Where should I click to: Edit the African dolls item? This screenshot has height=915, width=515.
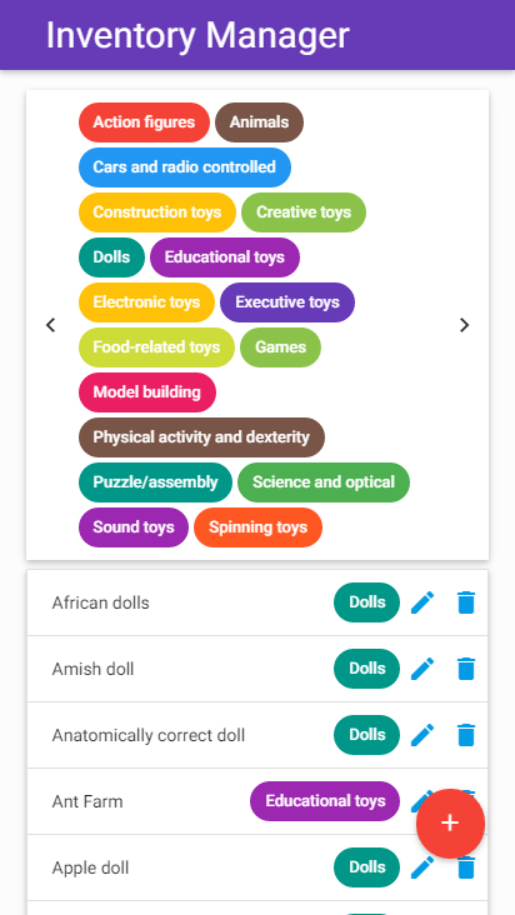coord(422,602)
